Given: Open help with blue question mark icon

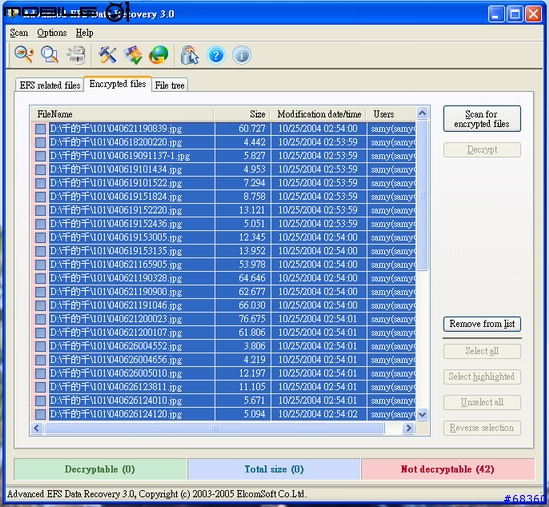Looking at the screenshot, I should (216, 55).
